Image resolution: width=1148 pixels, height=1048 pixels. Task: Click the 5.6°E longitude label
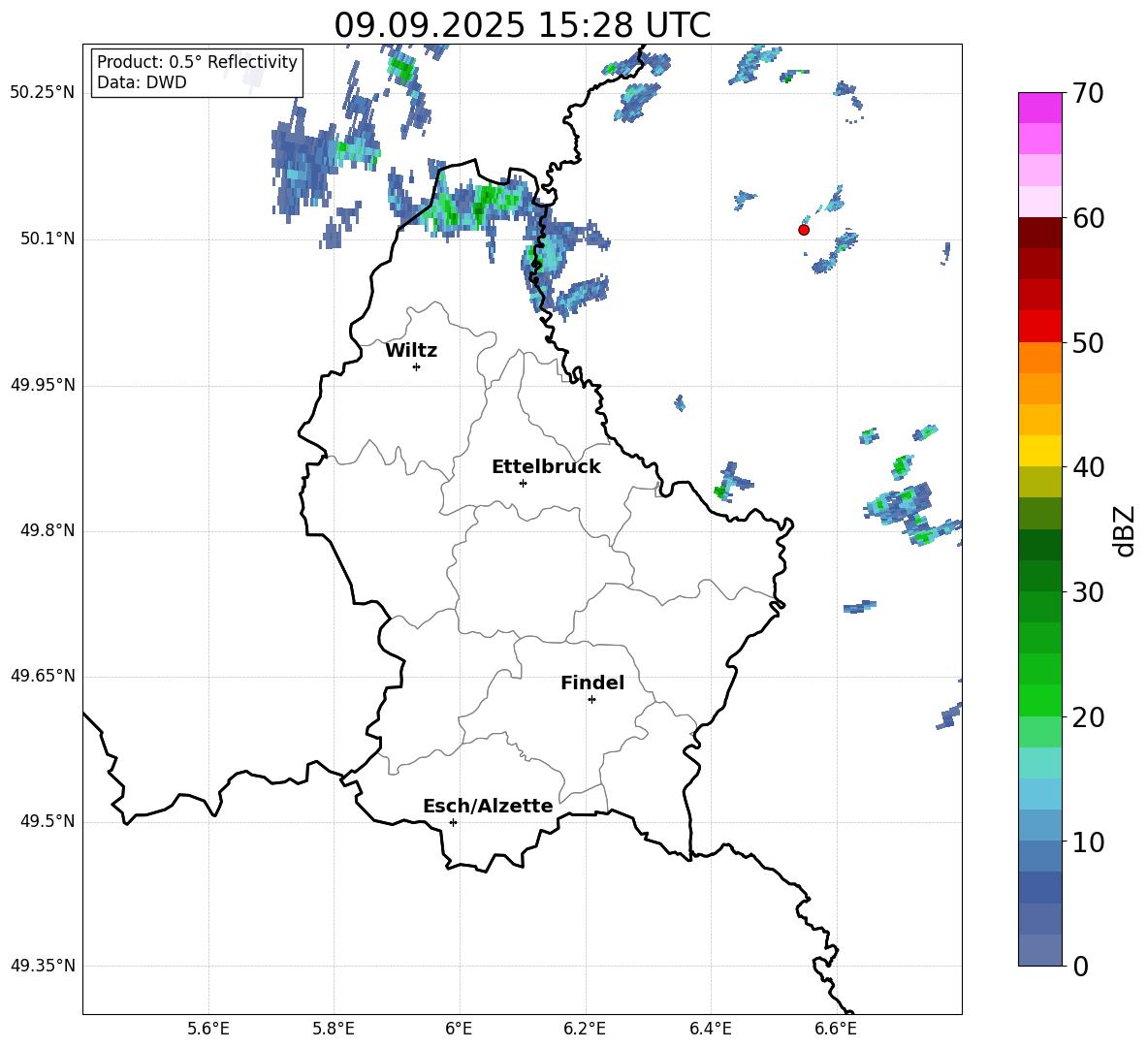(x=208, y=1029)
